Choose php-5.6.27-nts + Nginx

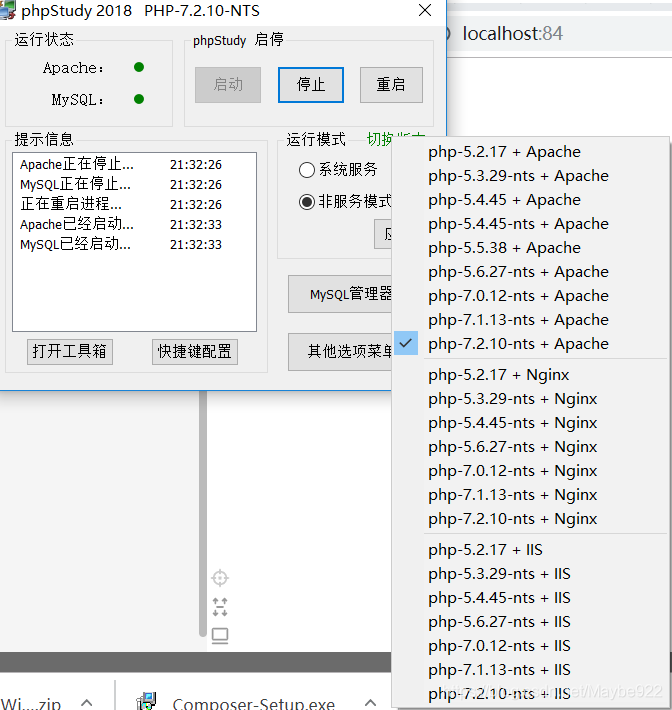pyautogui.click(x=531, y=447)
